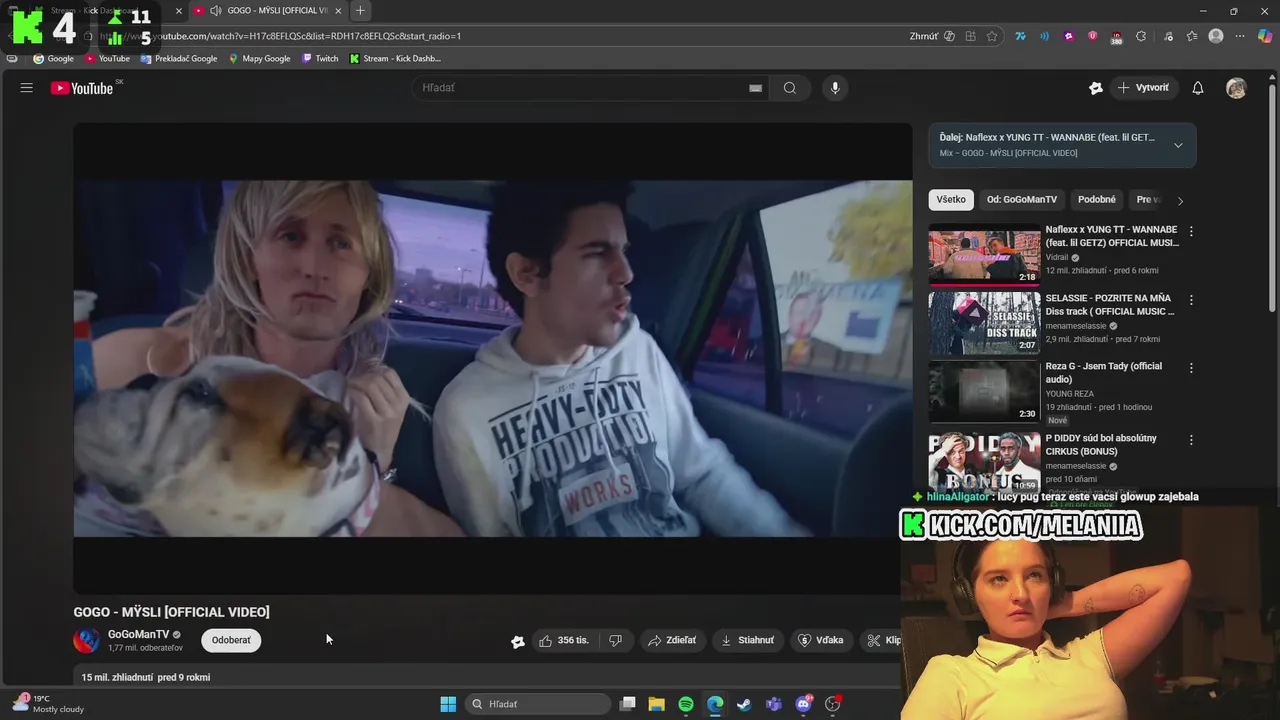
Task: Open Edge browser profile icon
Action: point(1216,36)
